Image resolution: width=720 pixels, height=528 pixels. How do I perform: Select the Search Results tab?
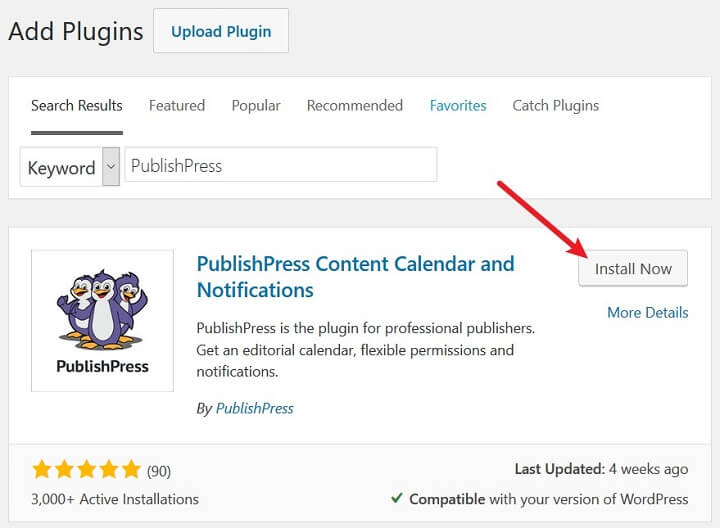click(x=77, y=106)
